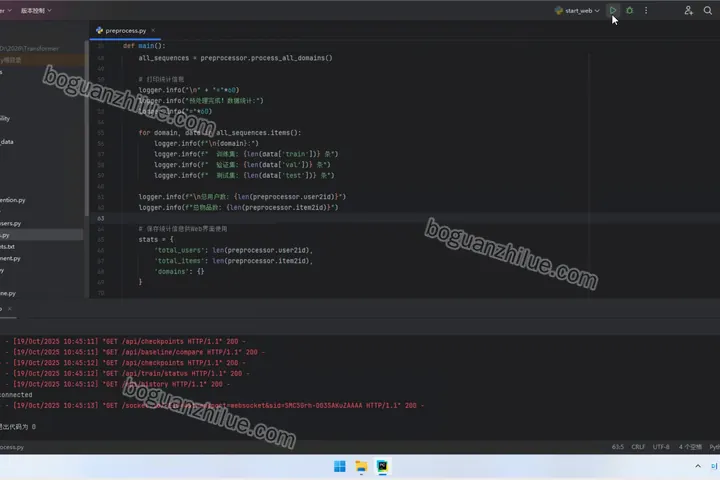The height and width of the screenshot is (480, 720).
Task: Open the file ending in sers.py in the project tree
Action: coord(11,223)
